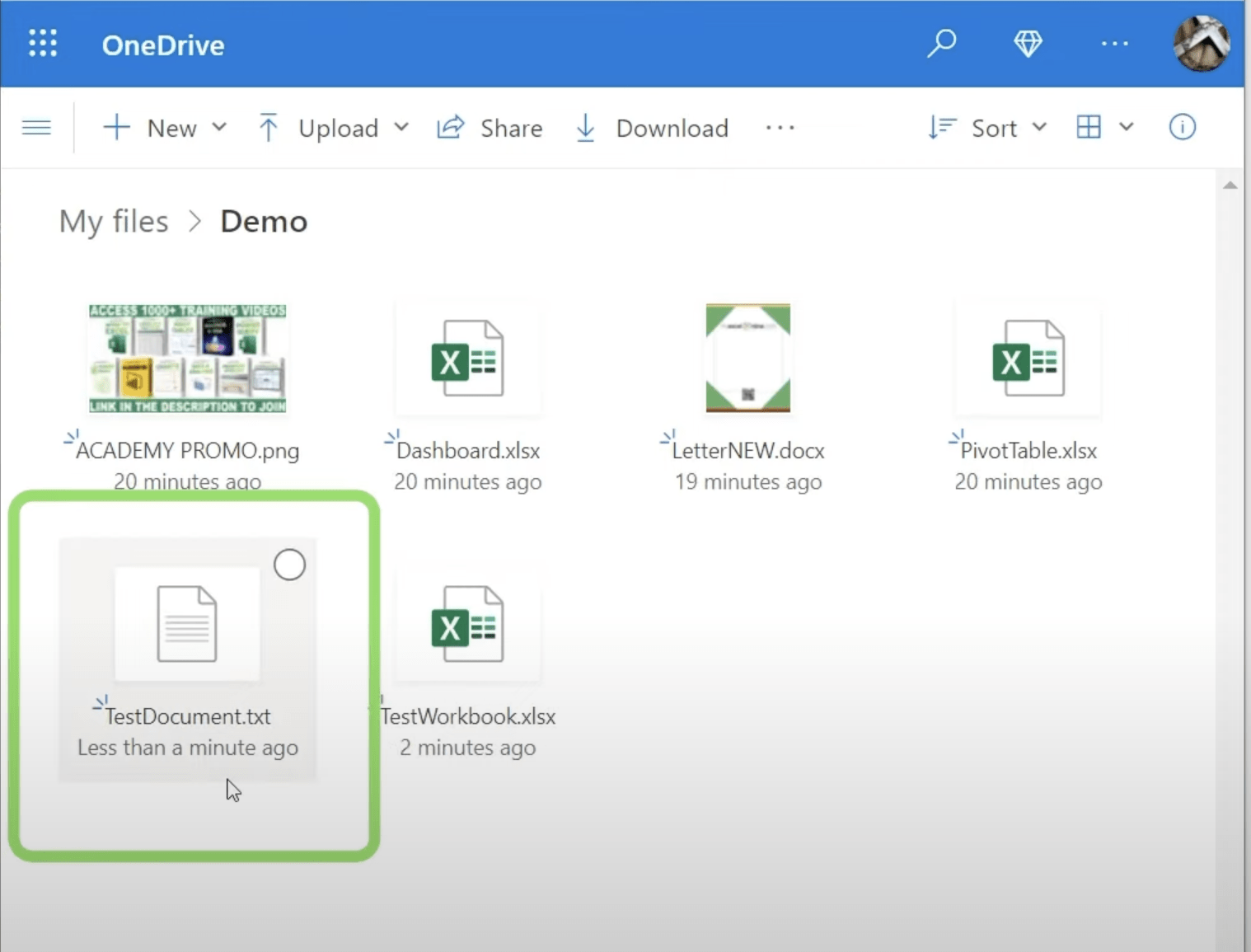
Task: Open the PivotTable.xlsx Excel icon
Action: click(x=1028, y=359)
